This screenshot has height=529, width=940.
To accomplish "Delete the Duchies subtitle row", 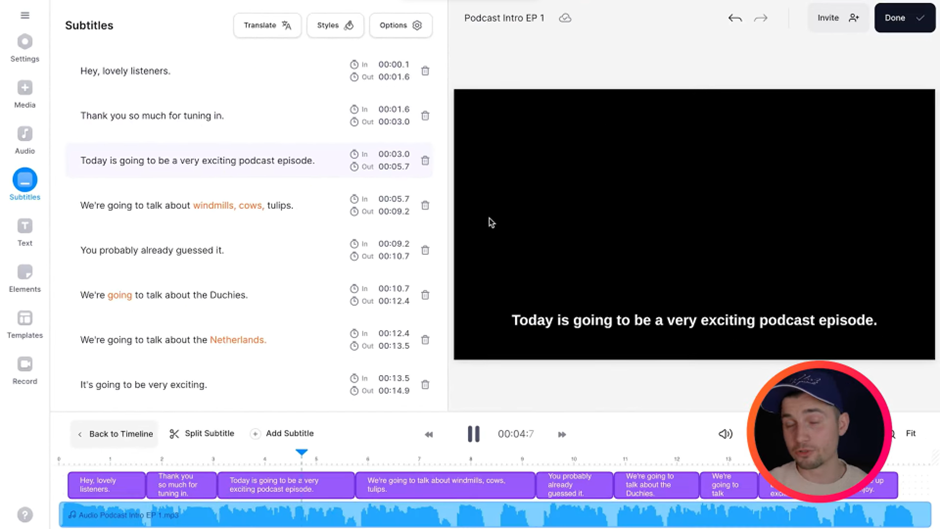I will pyautogui.click(x=425, y=294).
